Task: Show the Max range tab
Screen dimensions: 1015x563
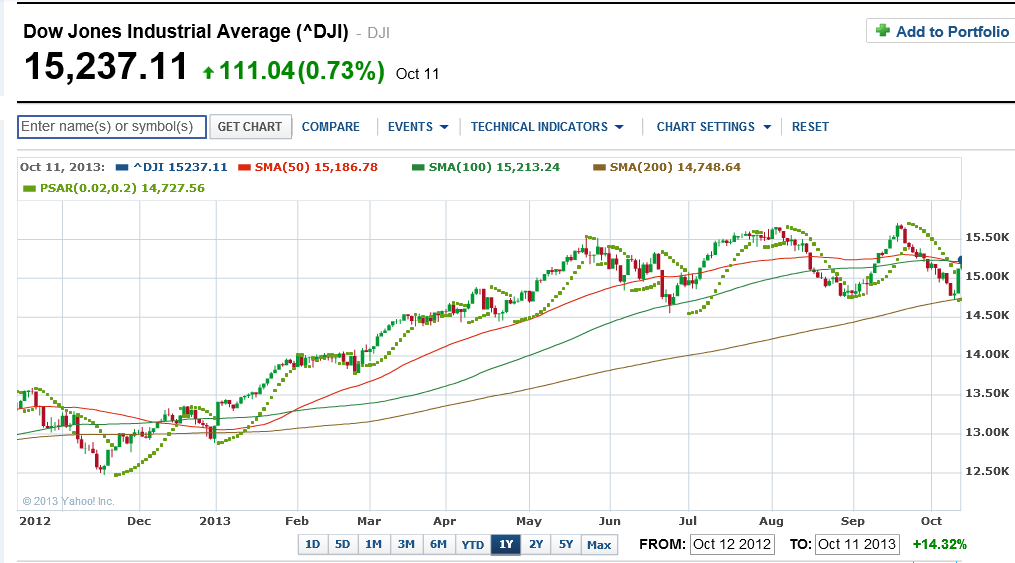Action: click(599, 544)
